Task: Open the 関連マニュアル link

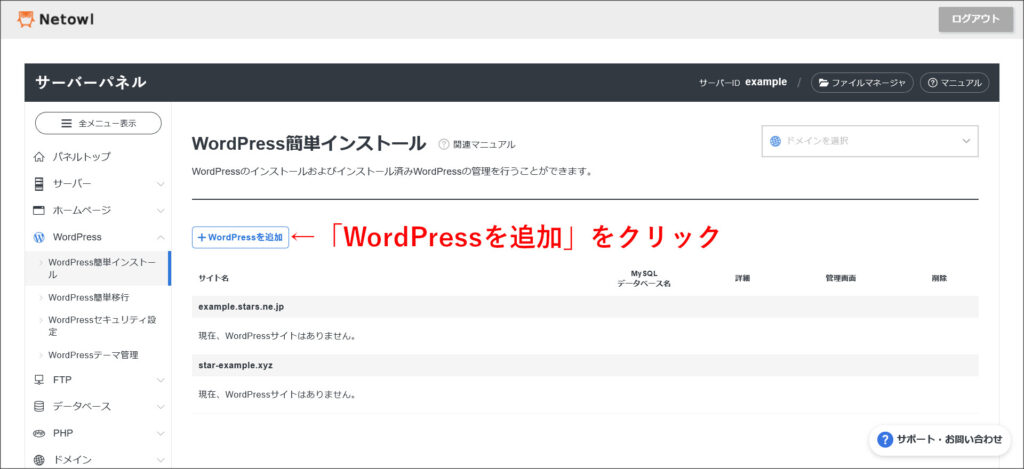Action: 484,144
